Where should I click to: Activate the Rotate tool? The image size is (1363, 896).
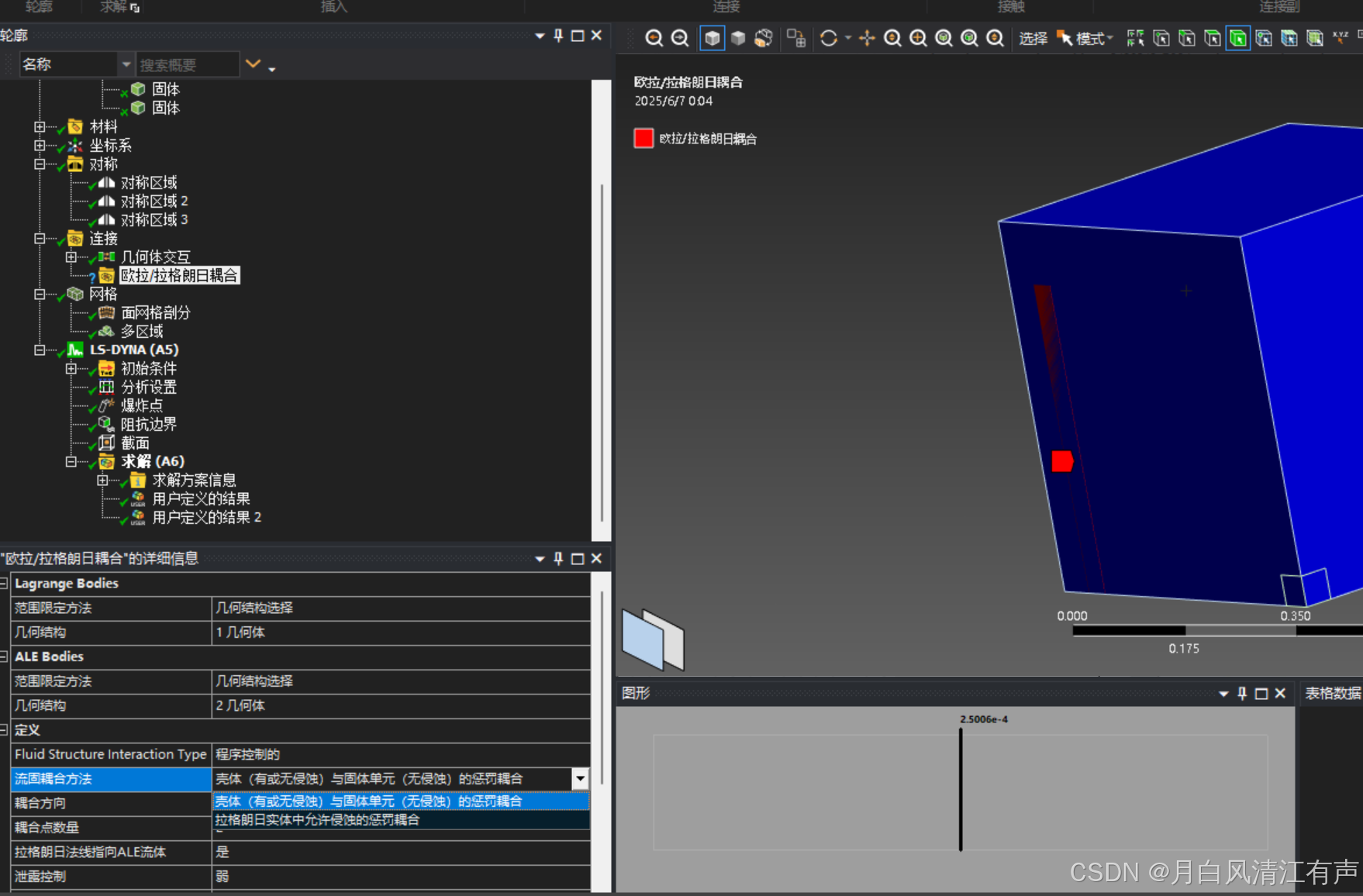[828, 38]
